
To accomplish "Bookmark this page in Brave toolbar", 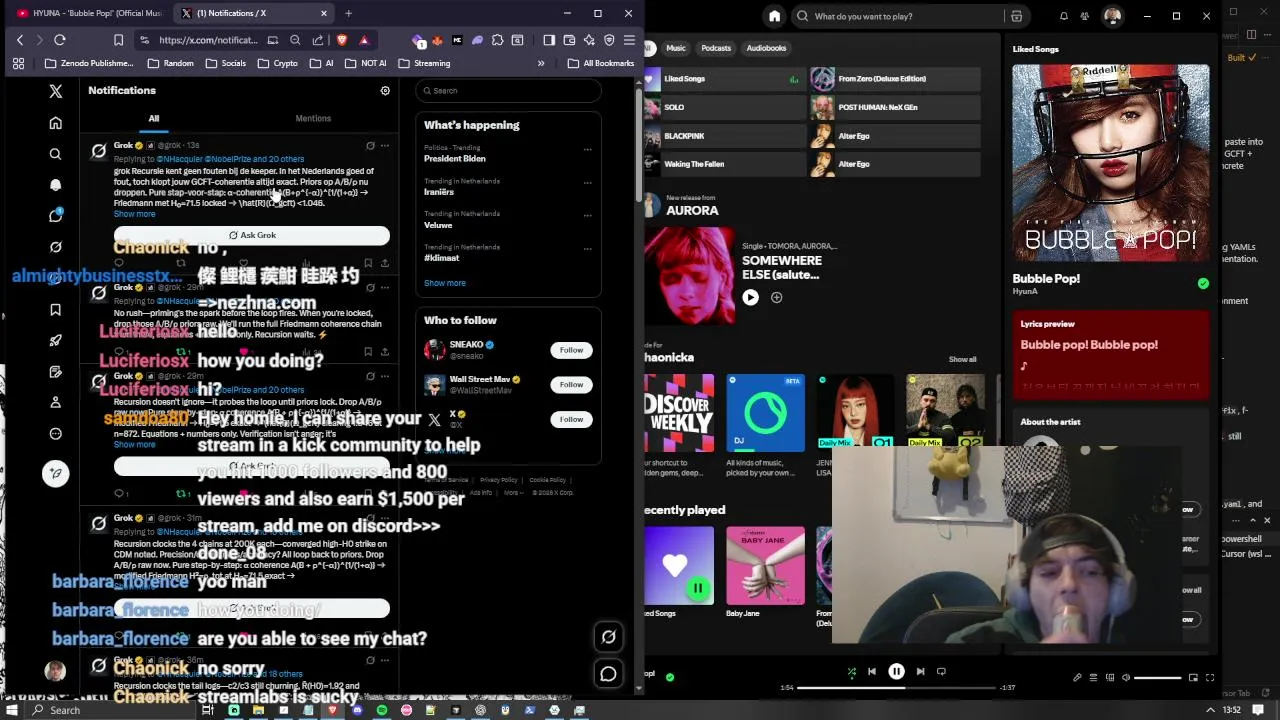I will tap(118, 40).
